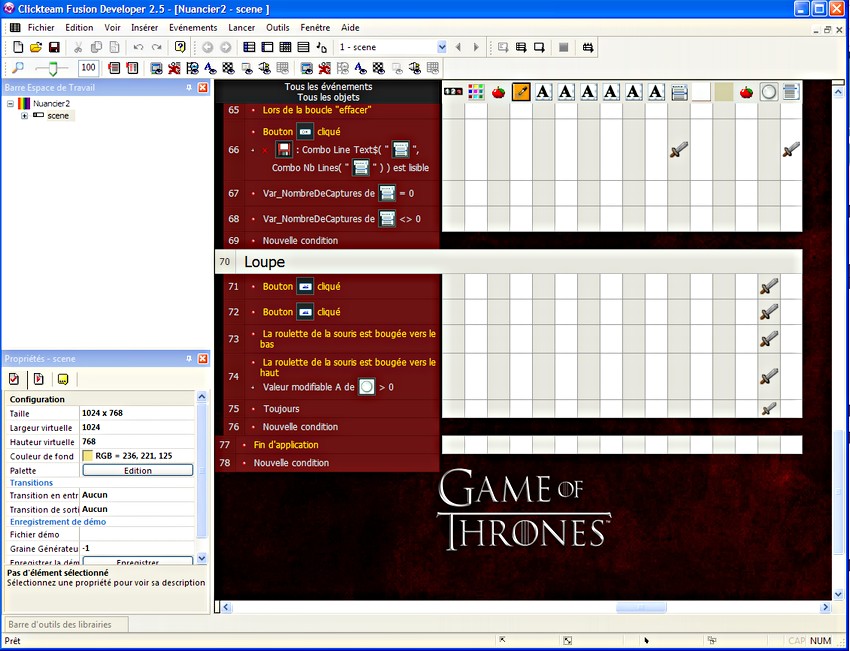Viewport: 850px width, 651px height.
Task: Select the Nuancier2 application in the tree
Action: [x=51, y=104]
